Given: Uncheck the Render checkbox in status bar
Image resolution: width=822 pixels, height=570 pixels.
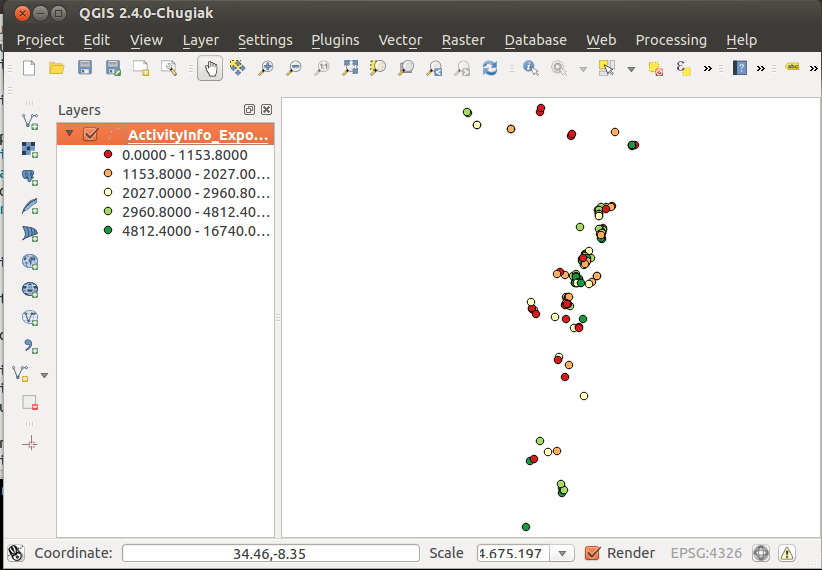Looking at the screenshot, I should click(x=592, y=553).
